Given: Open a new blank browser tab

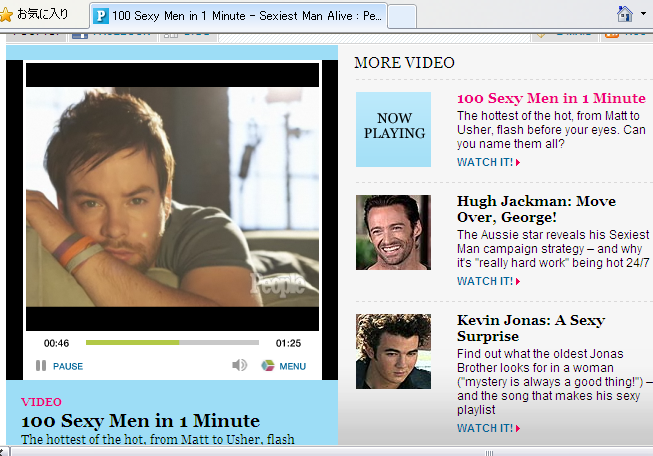Looking at the screenshot, I should 402,17.
